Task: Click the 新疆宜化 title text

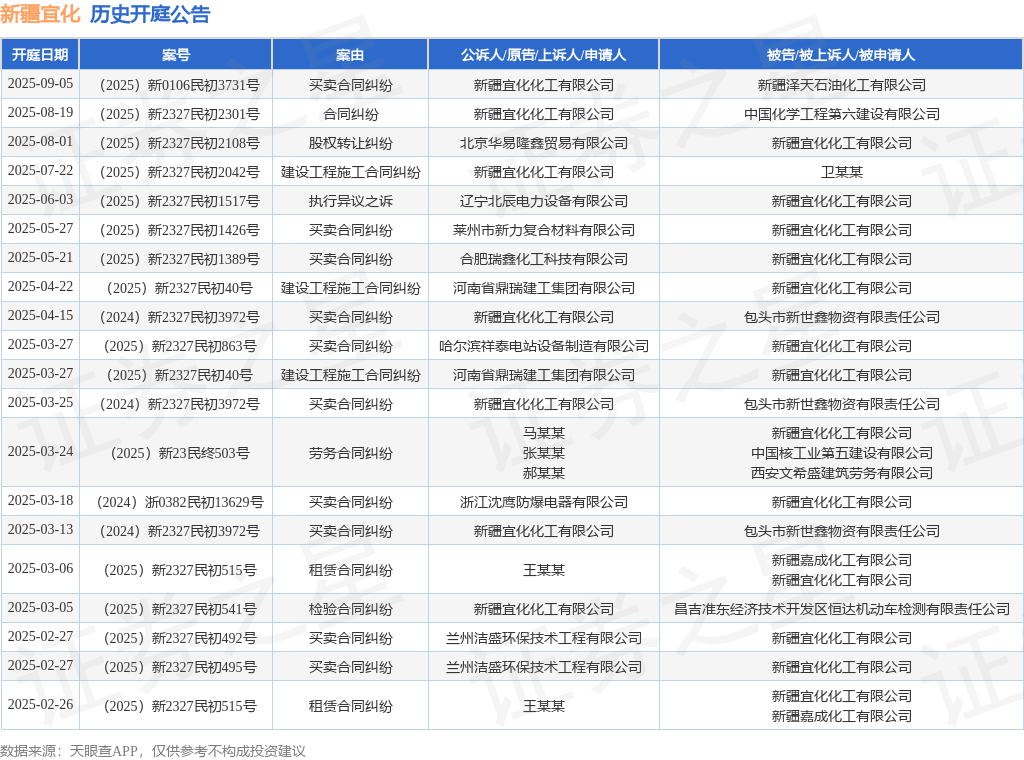Action: pos(40,14)
